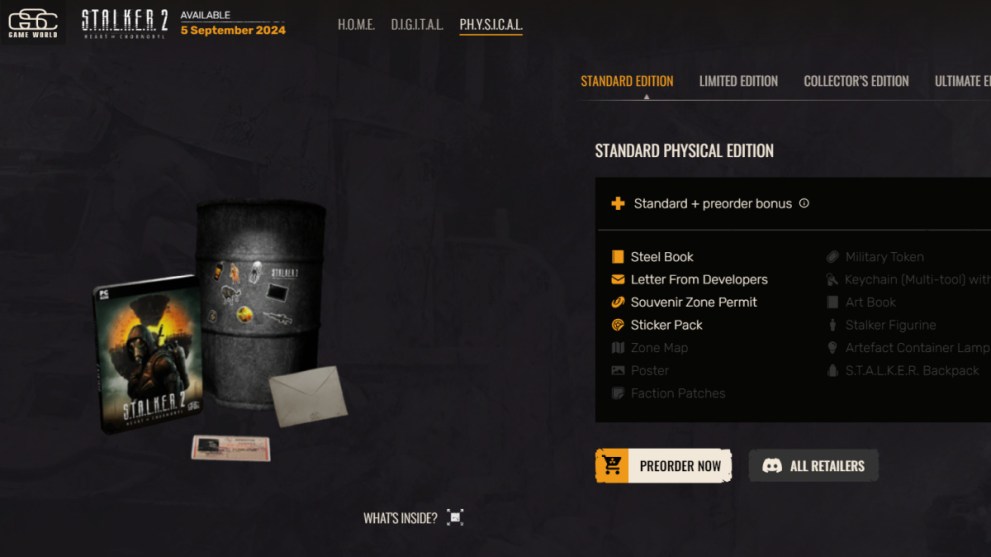
Task: Click the Discord icon on All Retailers
Action: coord(772,466)
